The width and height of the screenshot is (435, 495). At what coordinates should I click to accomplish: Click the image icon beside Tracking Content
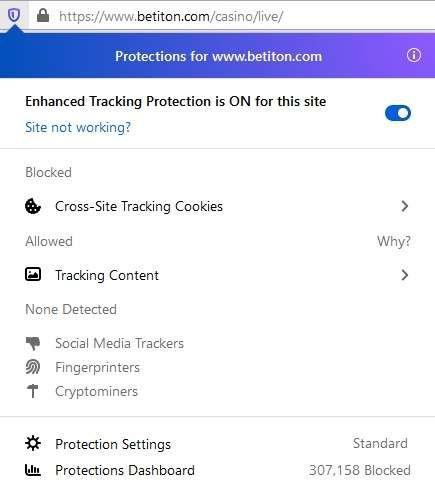(x=33, y=274)
